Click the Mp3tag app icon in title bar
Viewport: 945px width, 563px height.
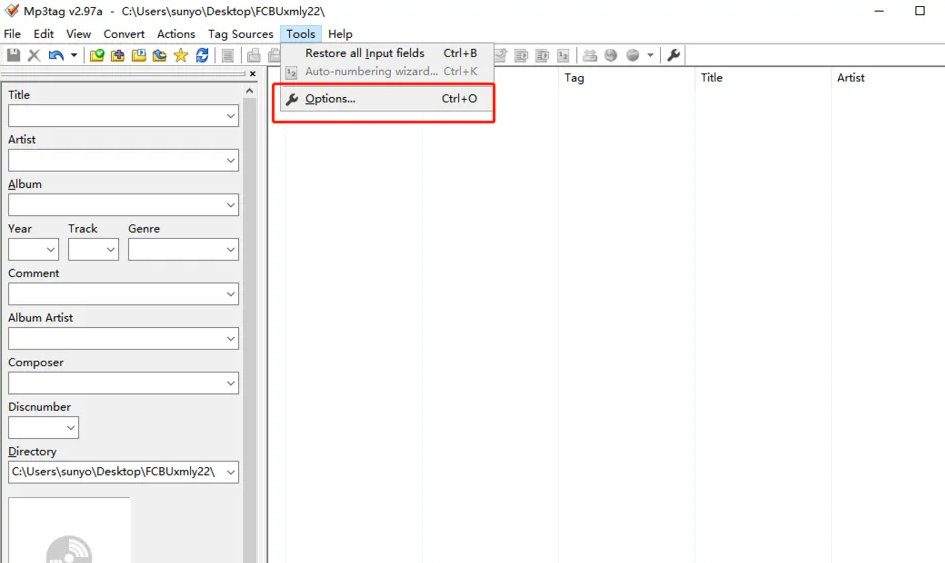click(11, 10)
